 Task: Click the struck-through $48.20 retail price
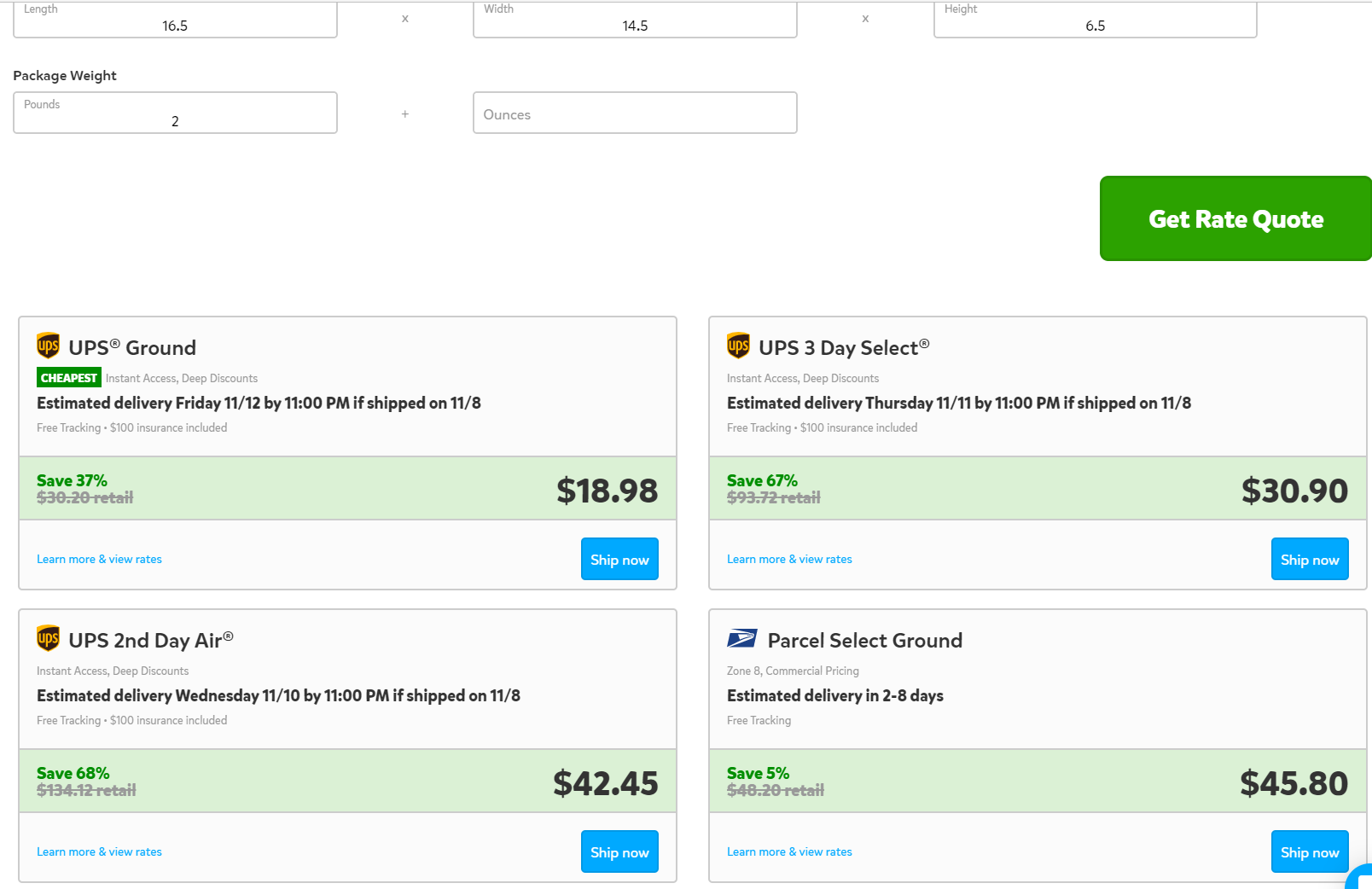tap(775, 790)
